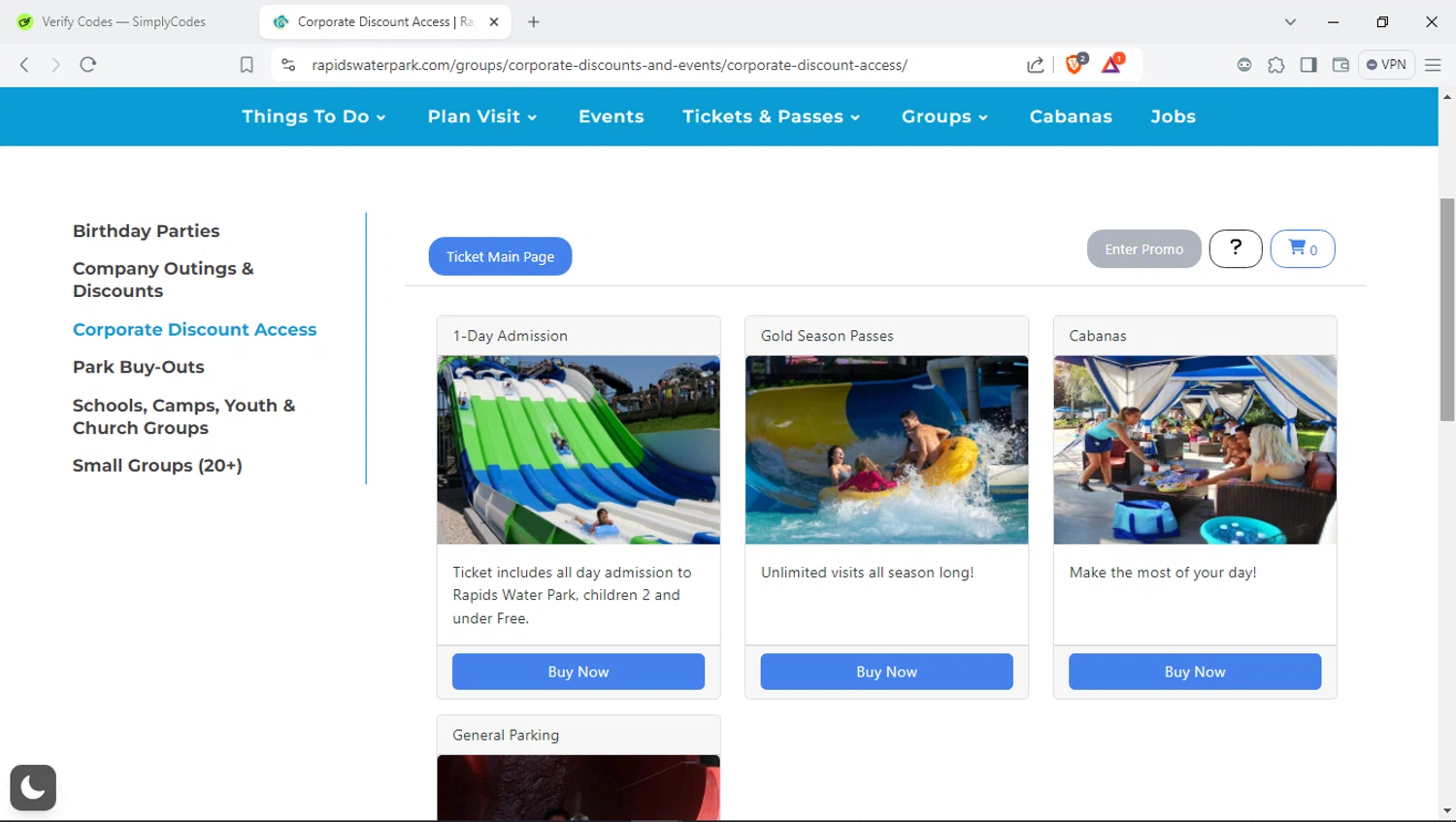The width and height of the screenshot is (1456, 822).
Task: Open the shopping cart icon button
Action: [x=1303, y=249]
